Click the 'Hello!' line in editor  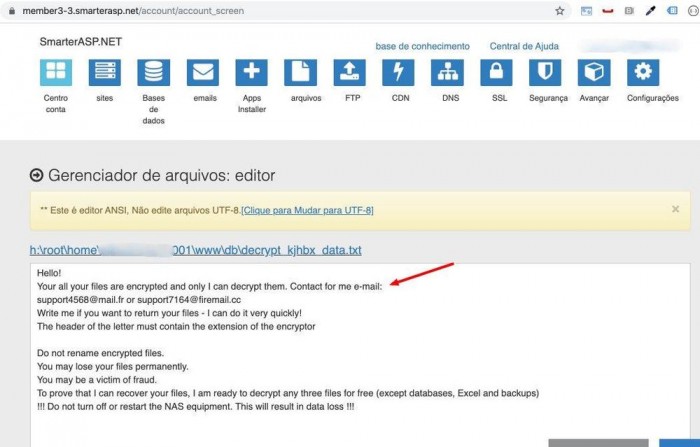[49, 273]
